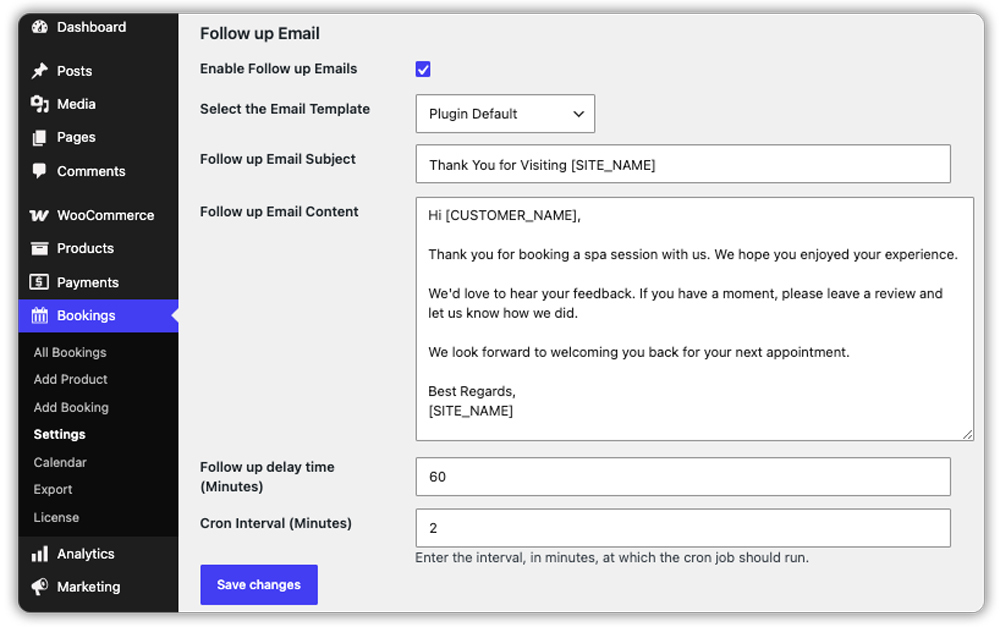
Task: Click the Posts pushpin icon
Action: point(40,71)
